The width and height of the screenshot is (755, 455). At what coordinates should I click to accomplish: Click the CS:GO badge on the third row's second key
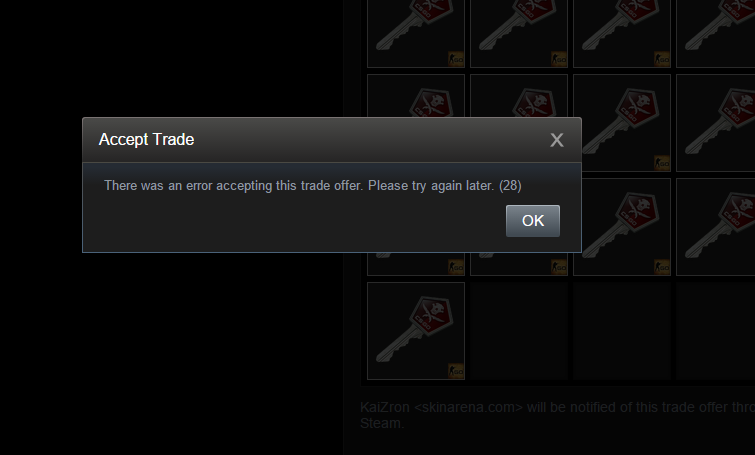pyautogui.click(x=559, y=267)
